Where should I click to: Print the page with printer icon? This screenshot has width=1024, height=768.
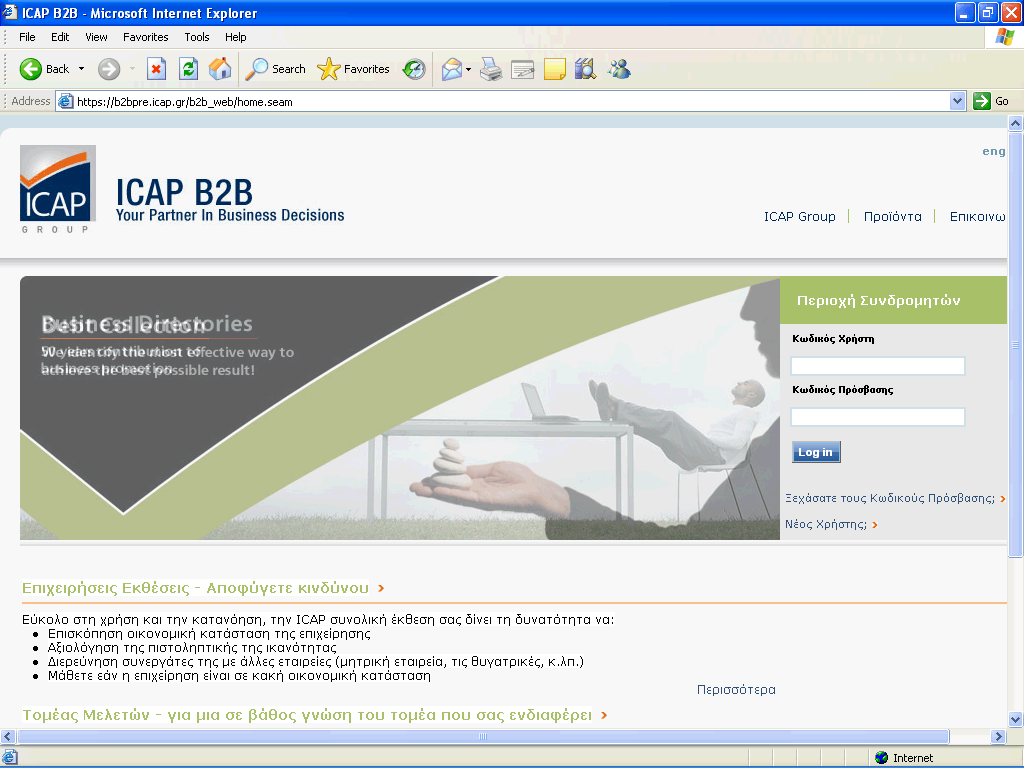point(490,69)
